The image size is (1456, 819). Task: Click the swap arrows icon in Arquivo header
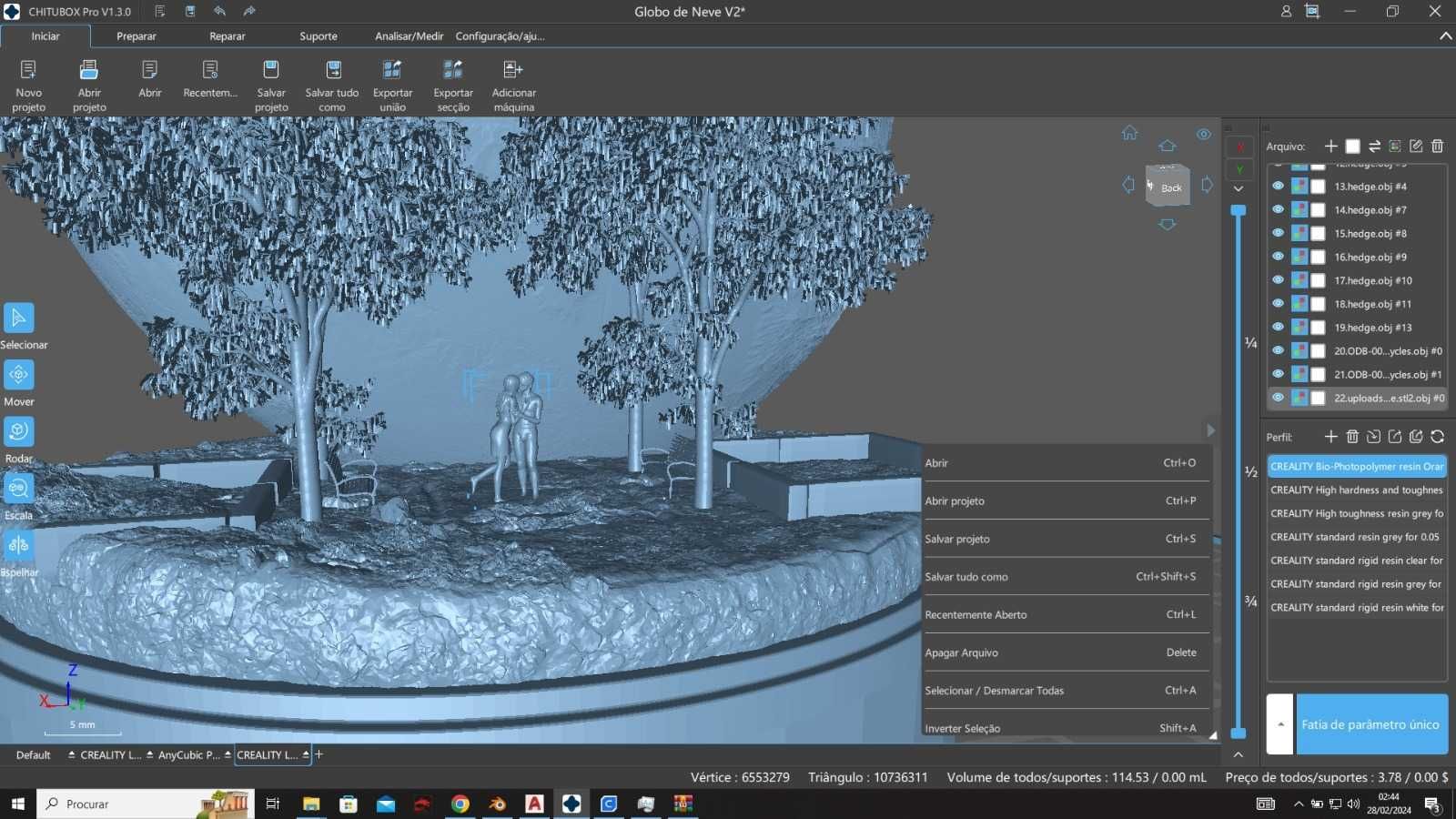point(1374,146)
